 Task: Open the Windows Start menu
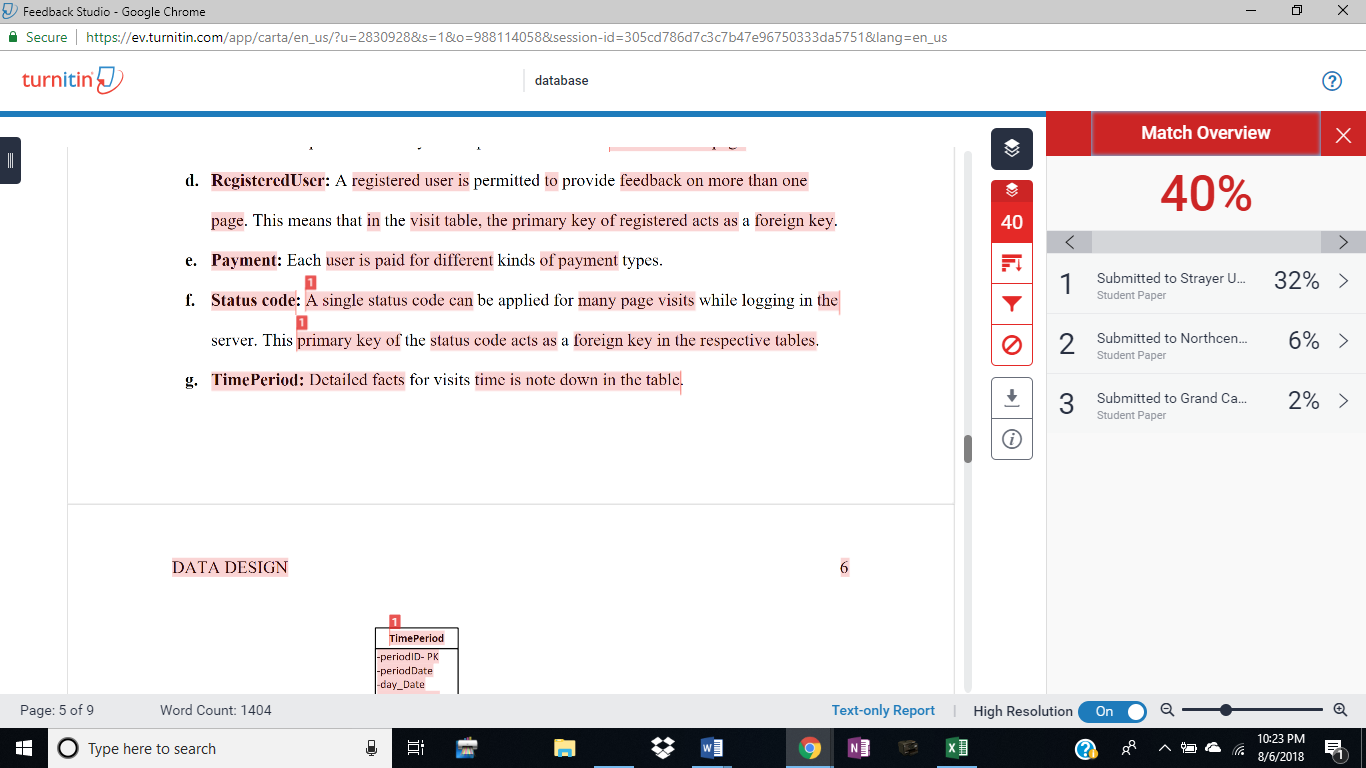(24, 748)
